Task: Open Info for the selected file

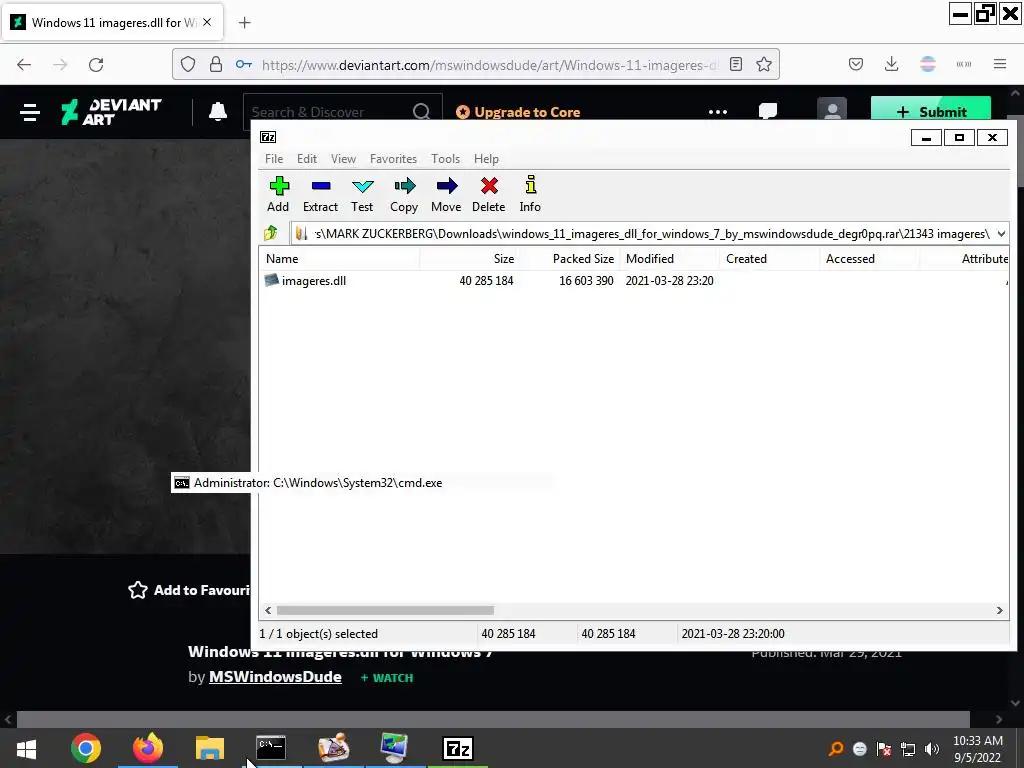Action: pyautogui.click(x=530, y=194)
